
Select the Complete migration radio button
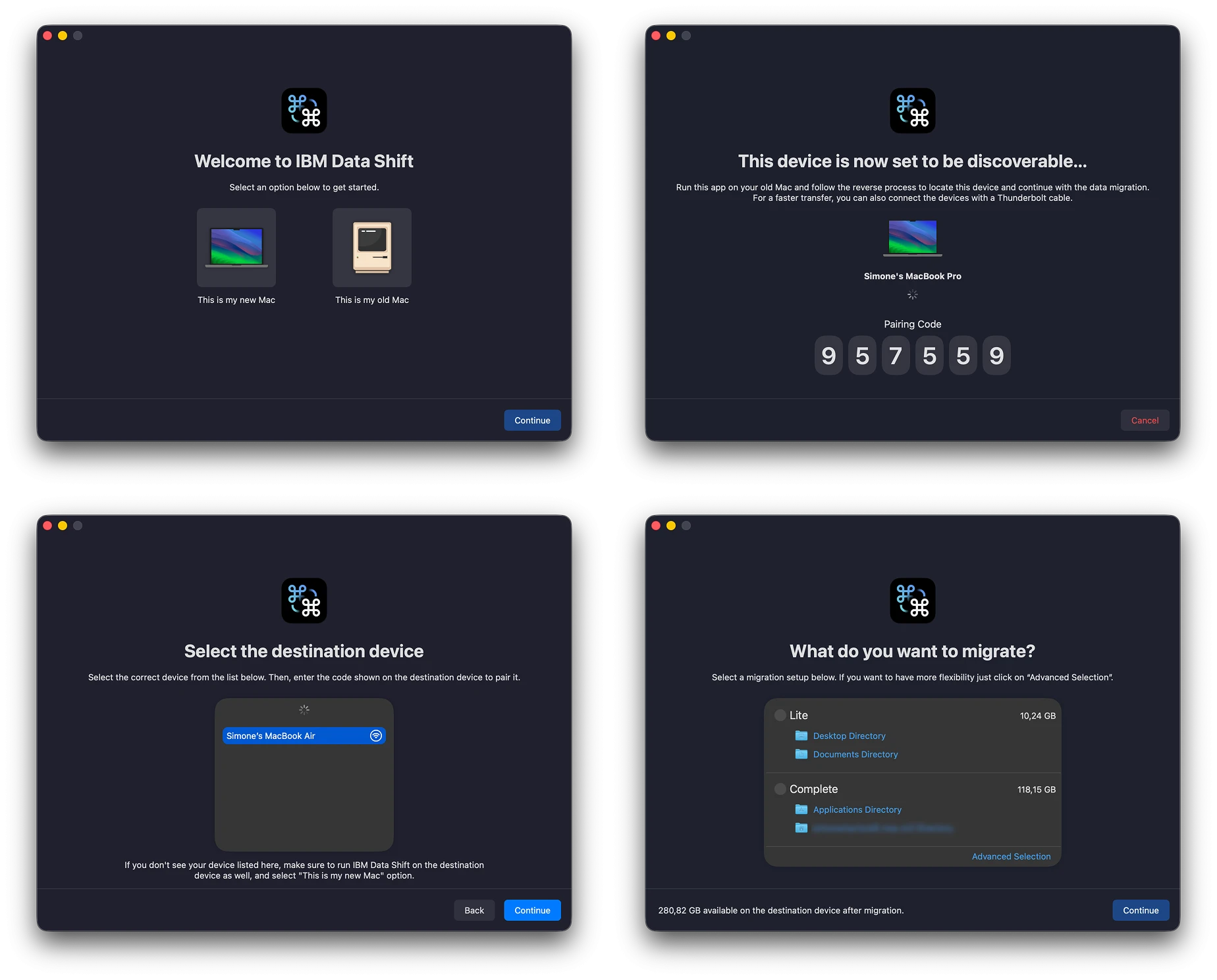780,789
